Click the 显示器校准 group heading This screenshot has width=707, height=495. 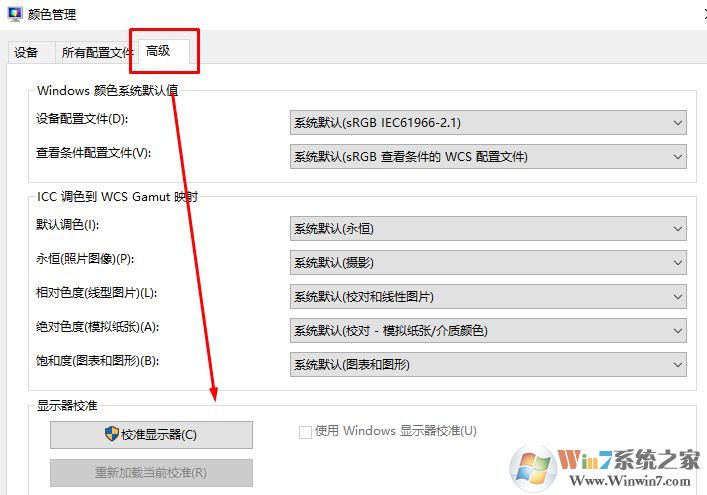click(66, 405)
